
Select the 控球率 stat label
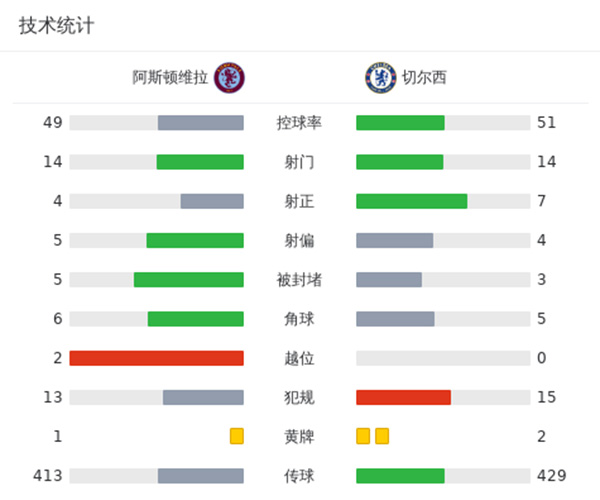pos(299,123)
